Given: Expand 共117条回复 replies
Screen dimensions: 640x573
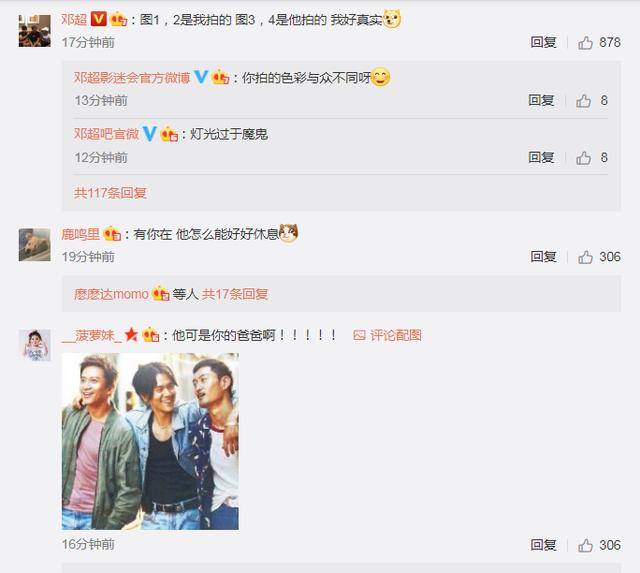Looking at the screenshot, I should [x=110, y=193].
